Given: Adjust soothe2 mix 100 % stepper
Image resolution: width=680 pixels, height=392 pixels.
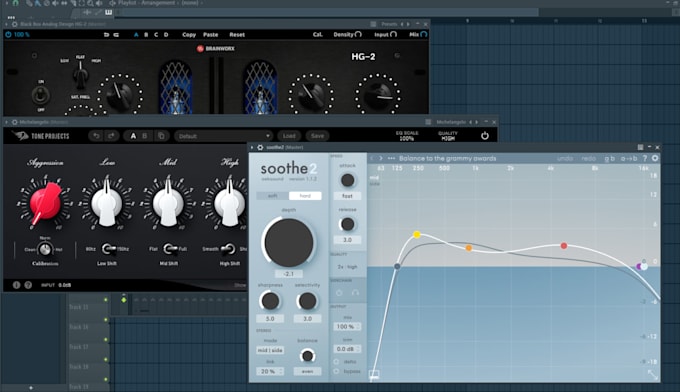Looking at the screenshot, I should 347,327.
